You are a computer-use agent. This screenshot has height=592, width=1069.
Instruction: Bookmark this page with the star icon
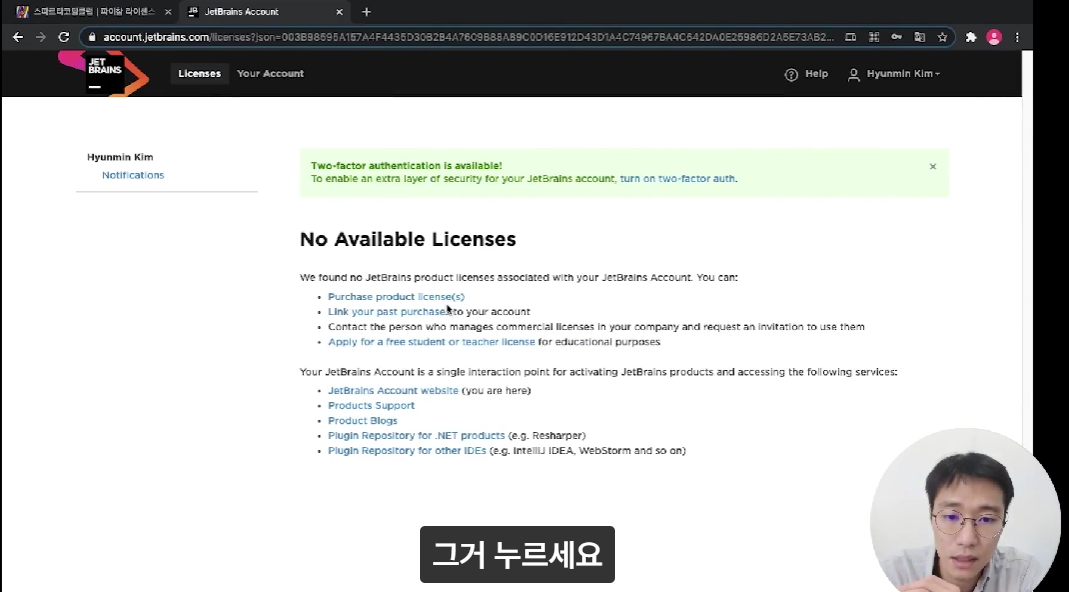(x=942, y=38)
